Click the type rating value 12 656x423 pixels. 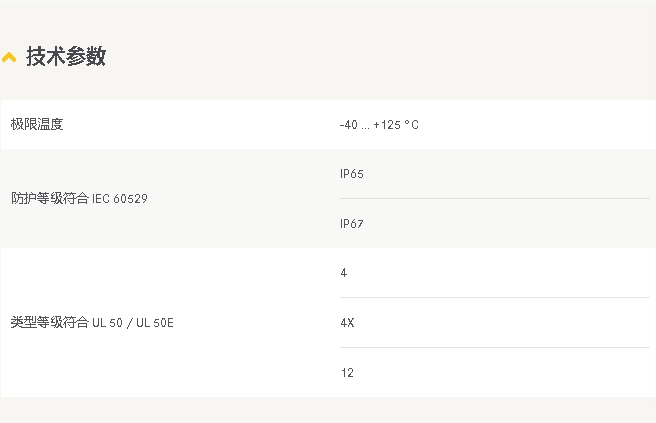(x=347, y=372)
